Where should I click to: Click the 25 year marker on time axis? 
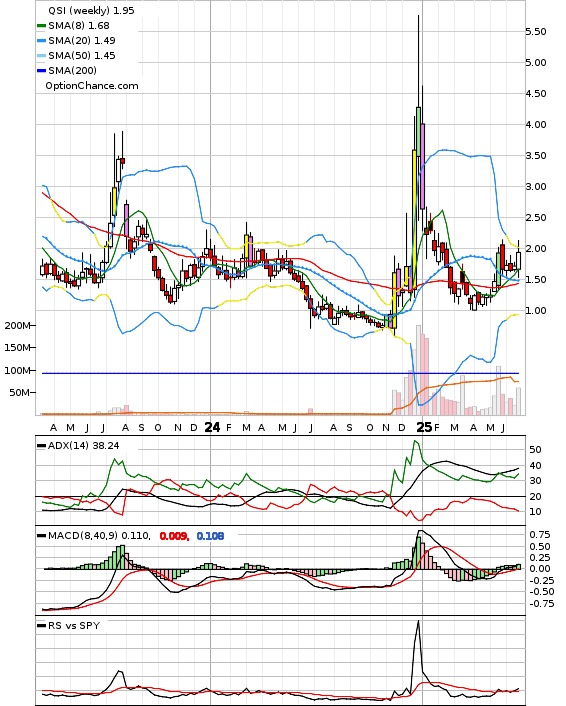coord(424,427)
